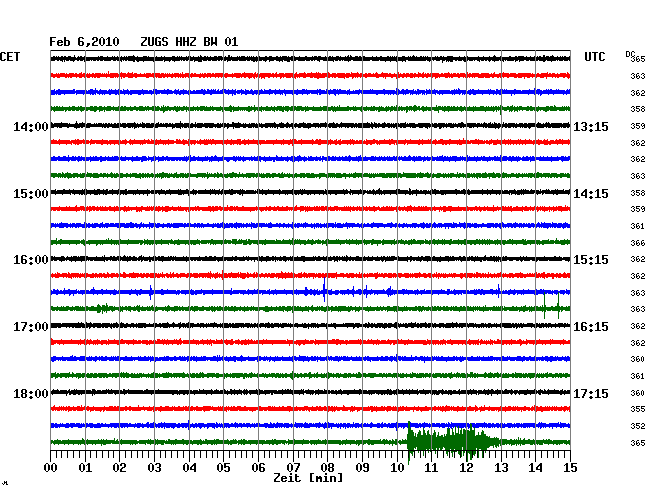Click the "UTC" column header
The height and width of the screenshot is (494, 650).
point(594,57)
